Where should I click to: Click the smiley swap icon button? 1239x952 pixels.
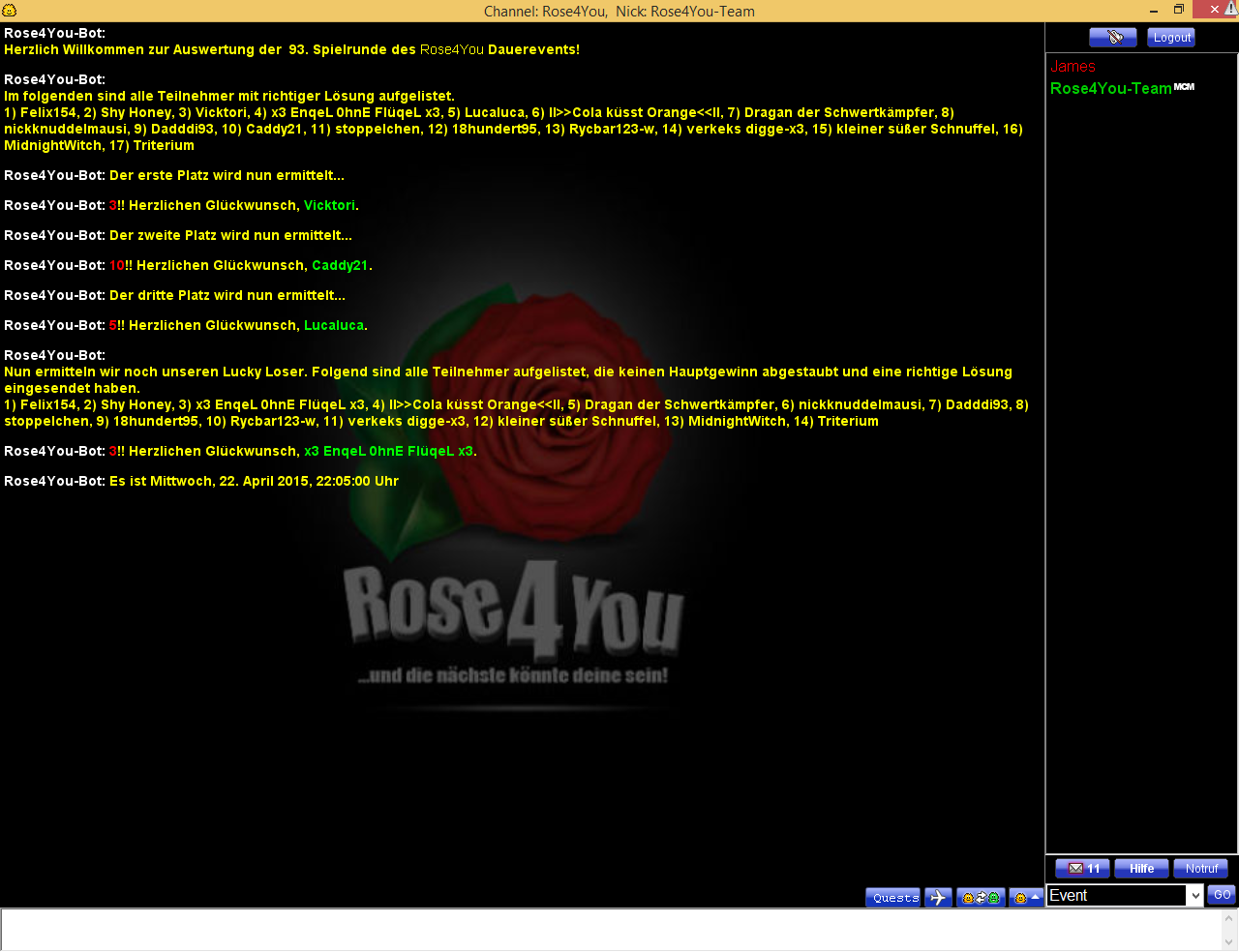tap(980, 898)
